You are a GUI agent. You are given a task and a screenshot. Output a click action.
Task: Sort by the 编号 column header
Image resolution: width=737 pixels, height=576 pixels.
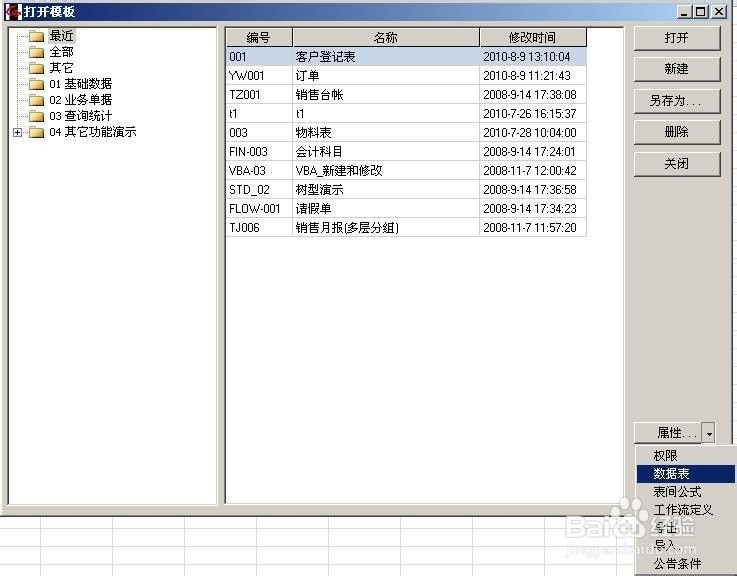(259, 37)
